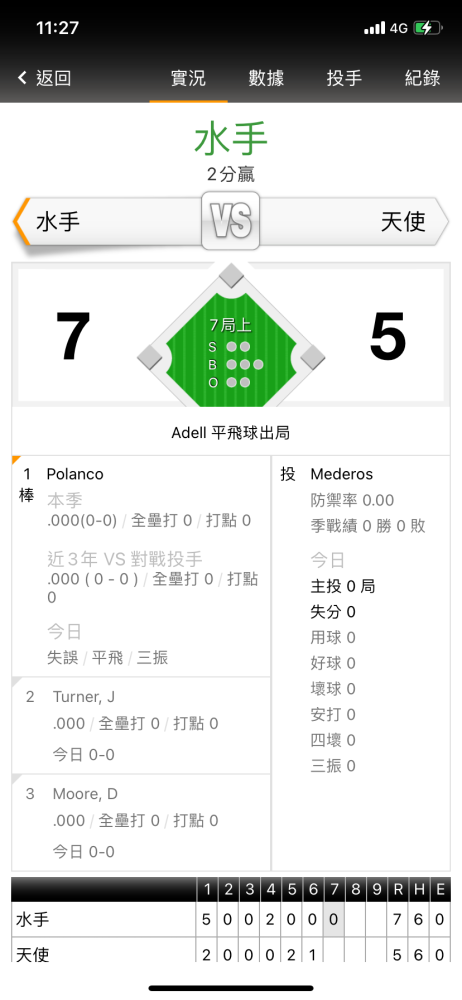Screen dimensions: 462x1000
Task: Click the VS badge icon
Action: pos(231,221)
